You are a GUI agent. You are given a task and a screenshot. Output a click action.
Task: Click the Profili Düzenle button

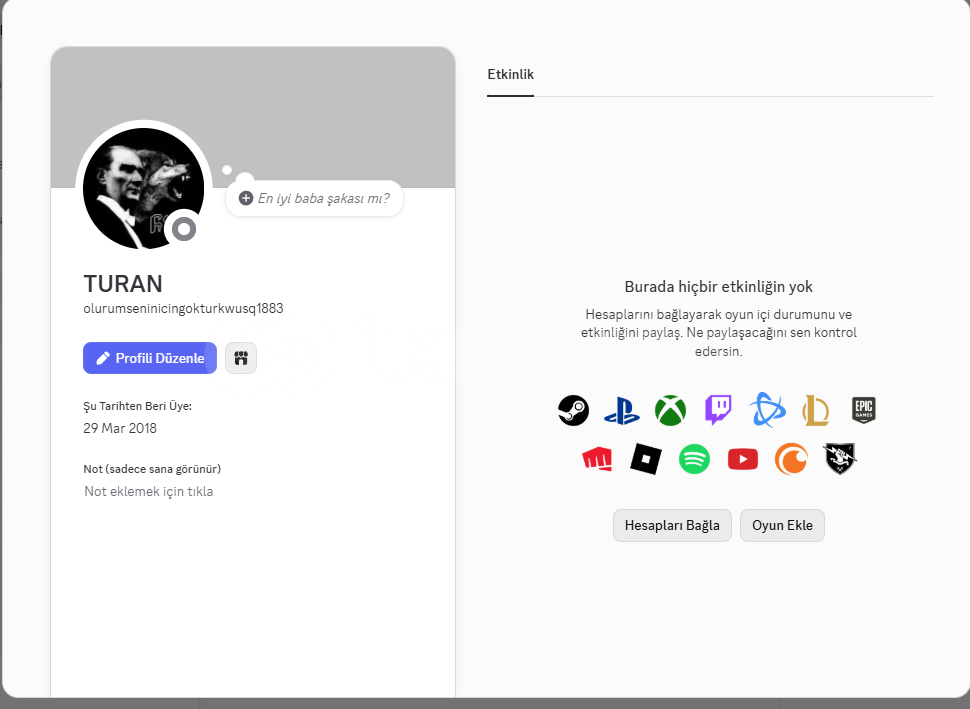[x=150, y=358]
